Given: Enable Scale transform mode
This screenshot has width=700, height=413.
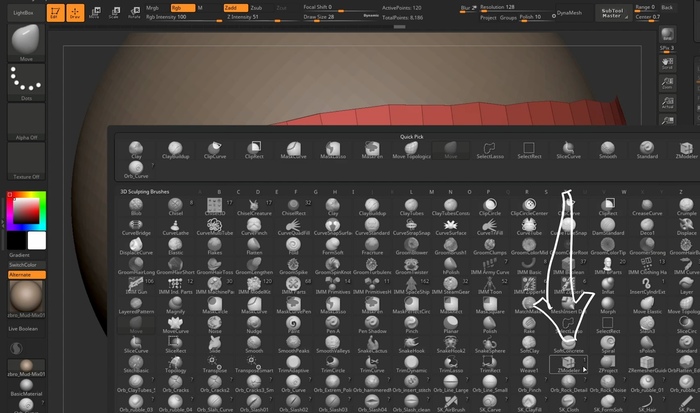Looking at the screenshot, I should tap(114, 13).
